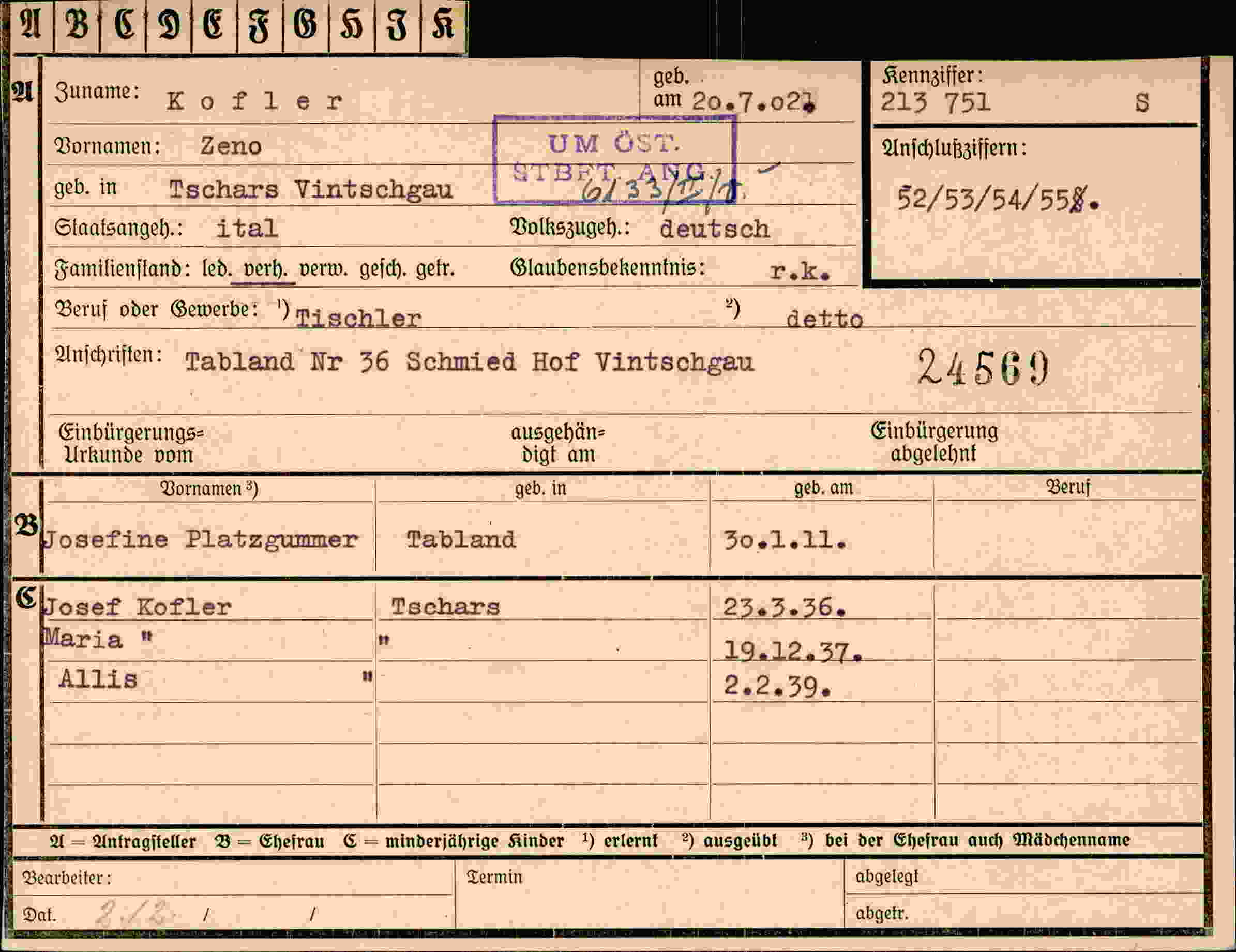Select the Fraktur letter K index tab
The width and height of the screenshot is (1236, 952).
tap(444, 26)
